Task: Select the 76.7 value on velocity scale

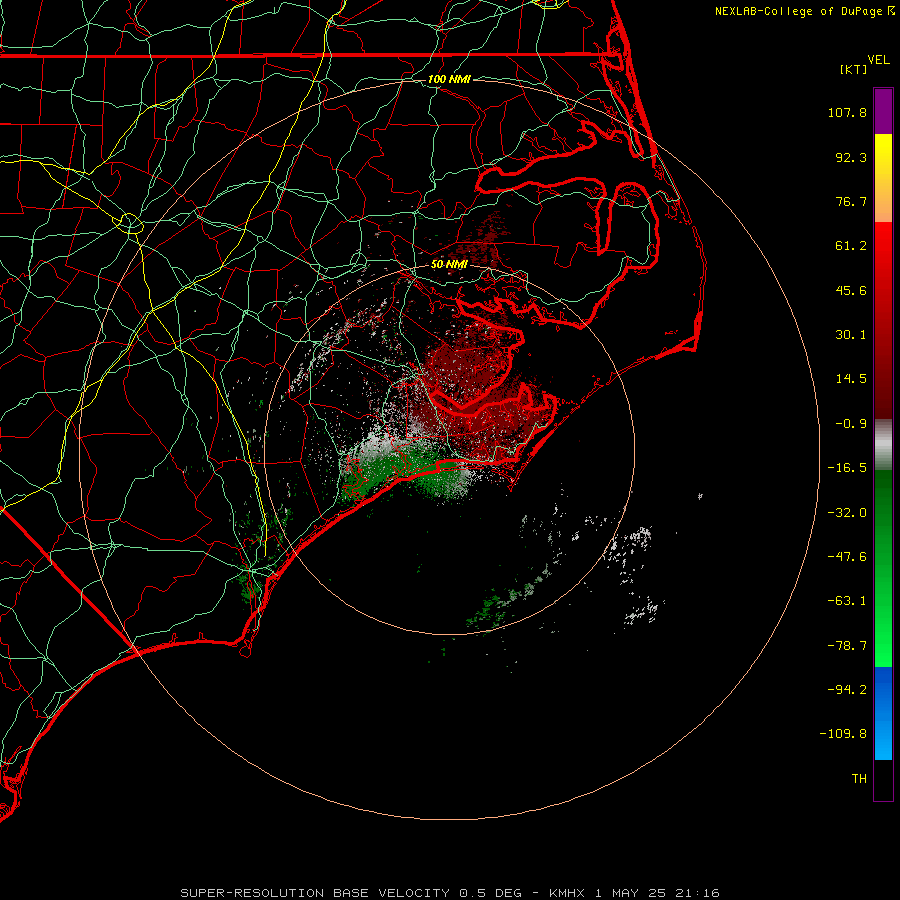Action: [x=851, y=201]
